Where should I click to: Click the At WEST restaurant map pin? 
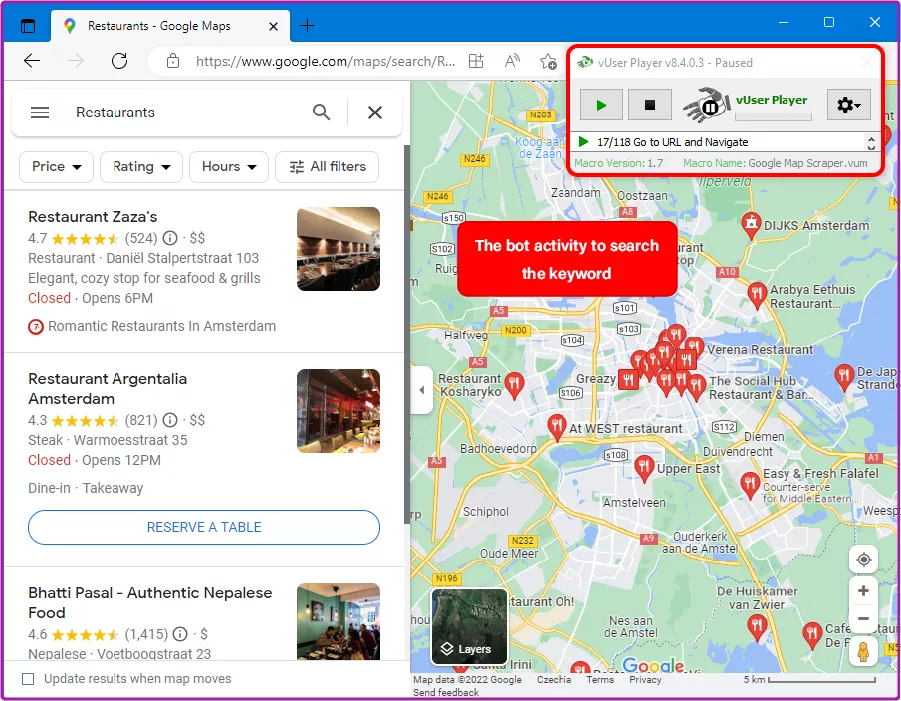(556, 428)
